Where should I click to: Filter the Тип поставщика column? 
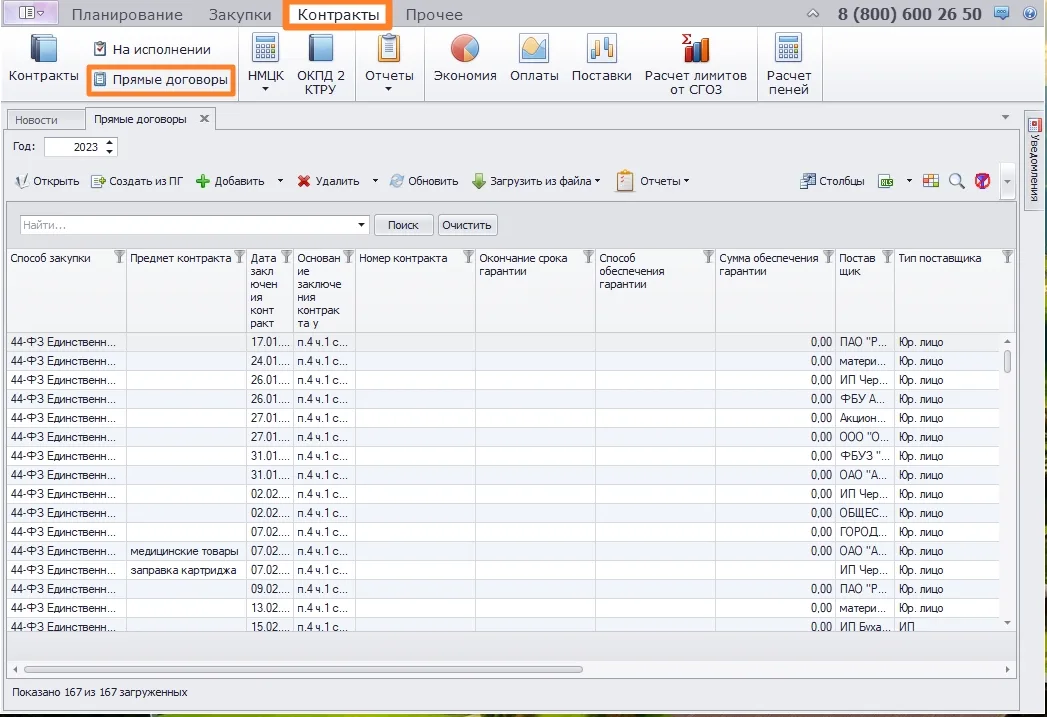1007,257
